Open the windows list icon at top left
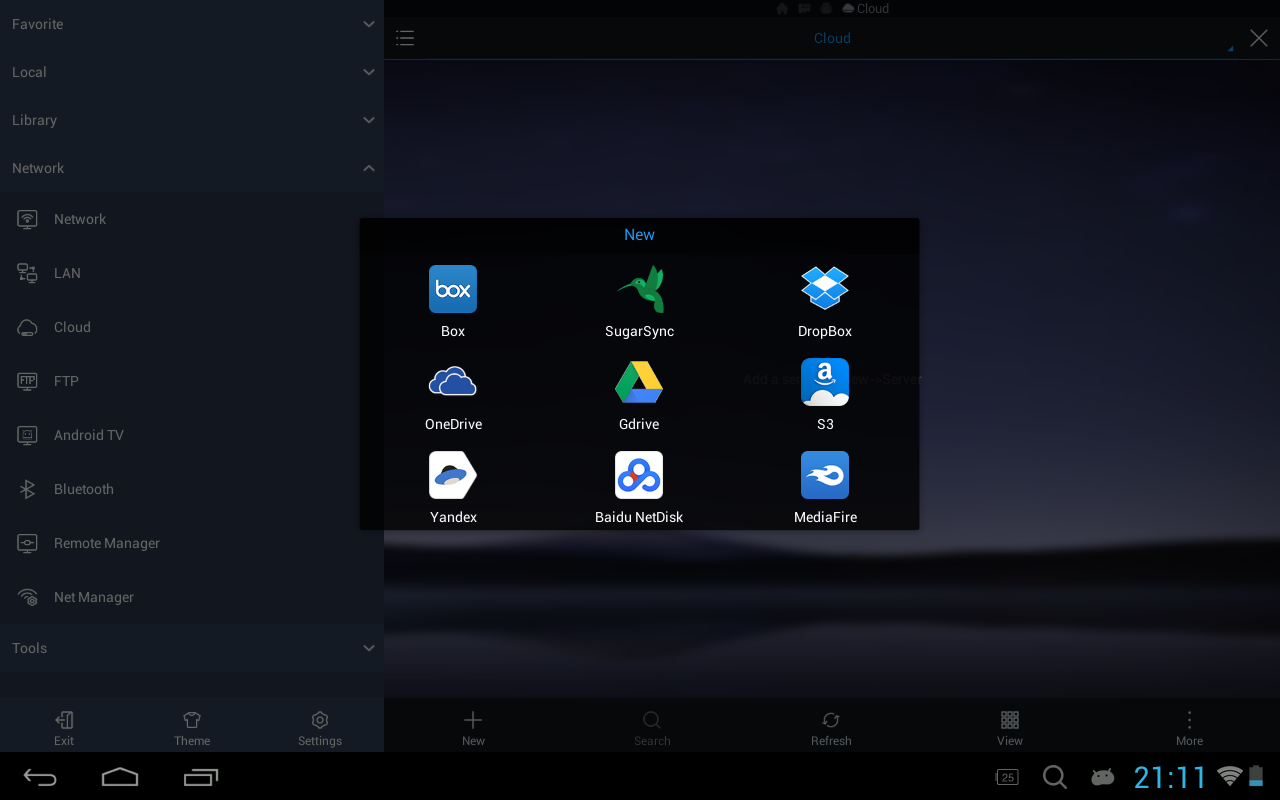This screenshot has width=1280, height=800. click(405, 38)
